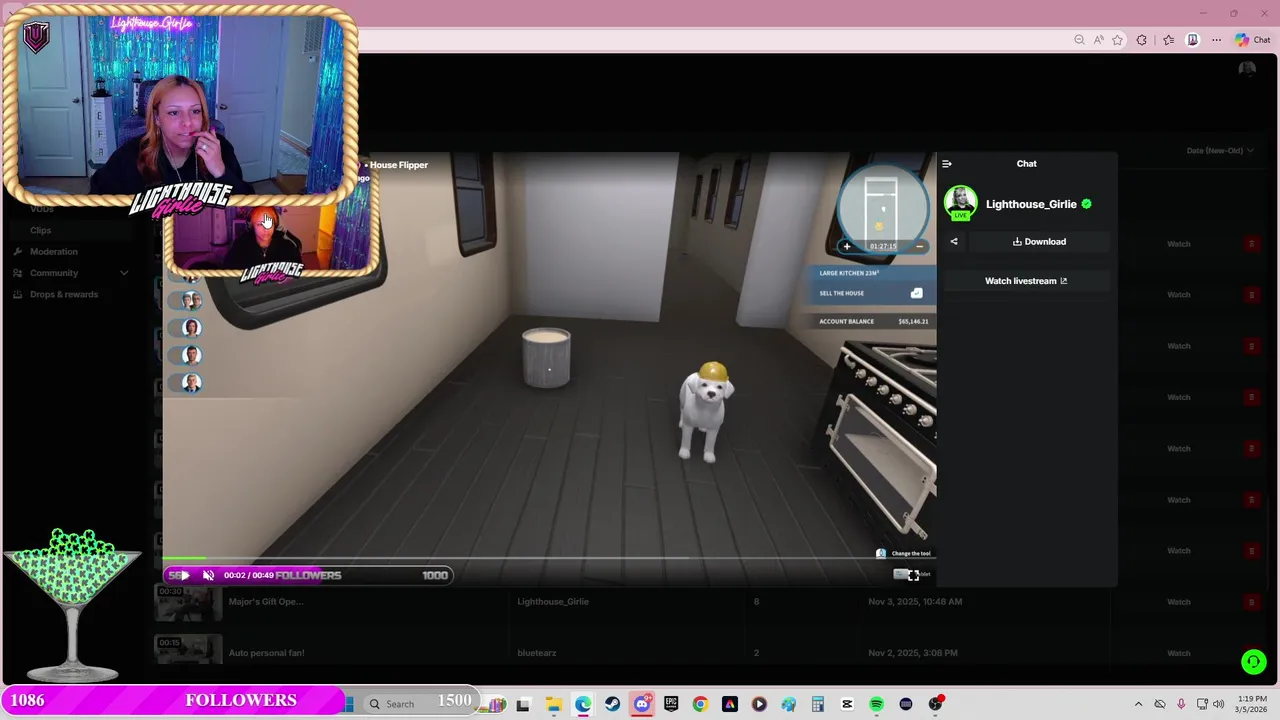
Task: Click the microphone tray icon
Action: pos(1181,704)
